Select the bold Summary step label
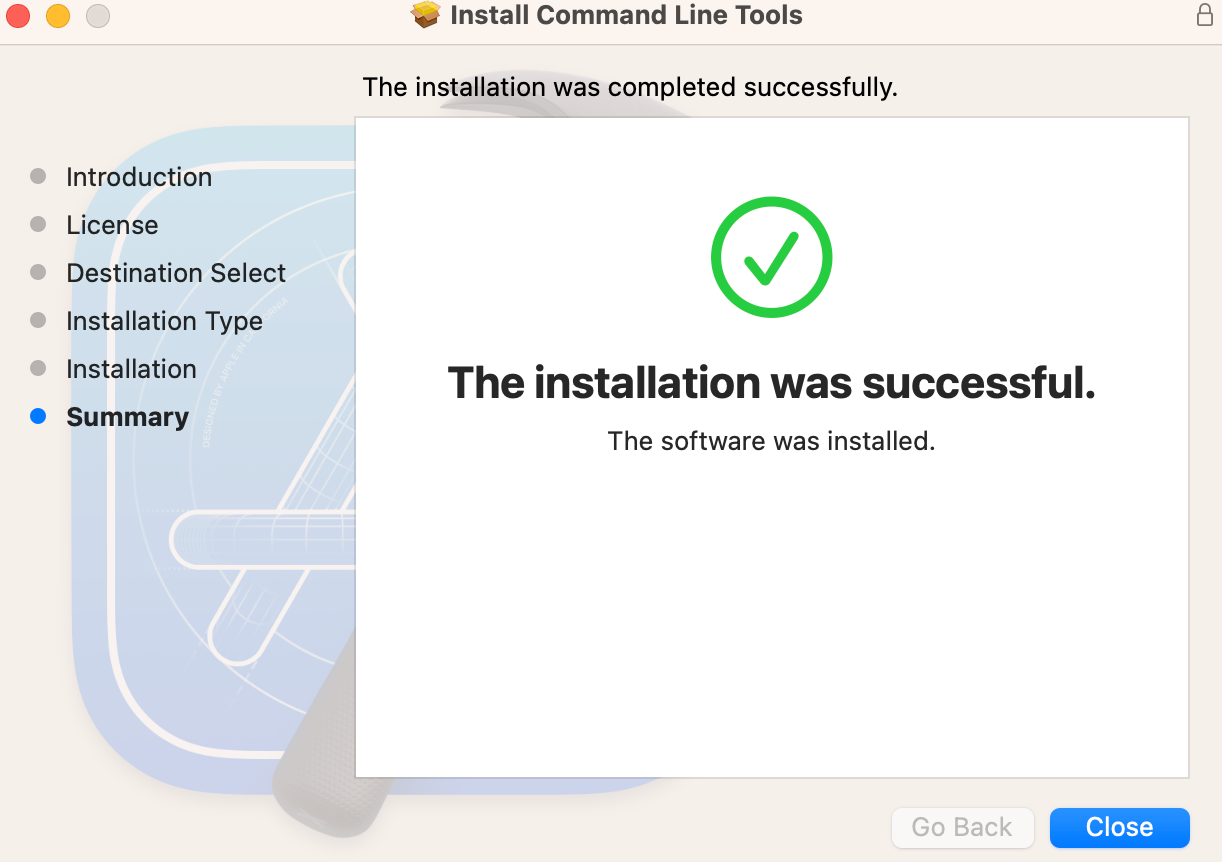The image size is (1222, 862). pyautogui.click(x=127, y=417)
